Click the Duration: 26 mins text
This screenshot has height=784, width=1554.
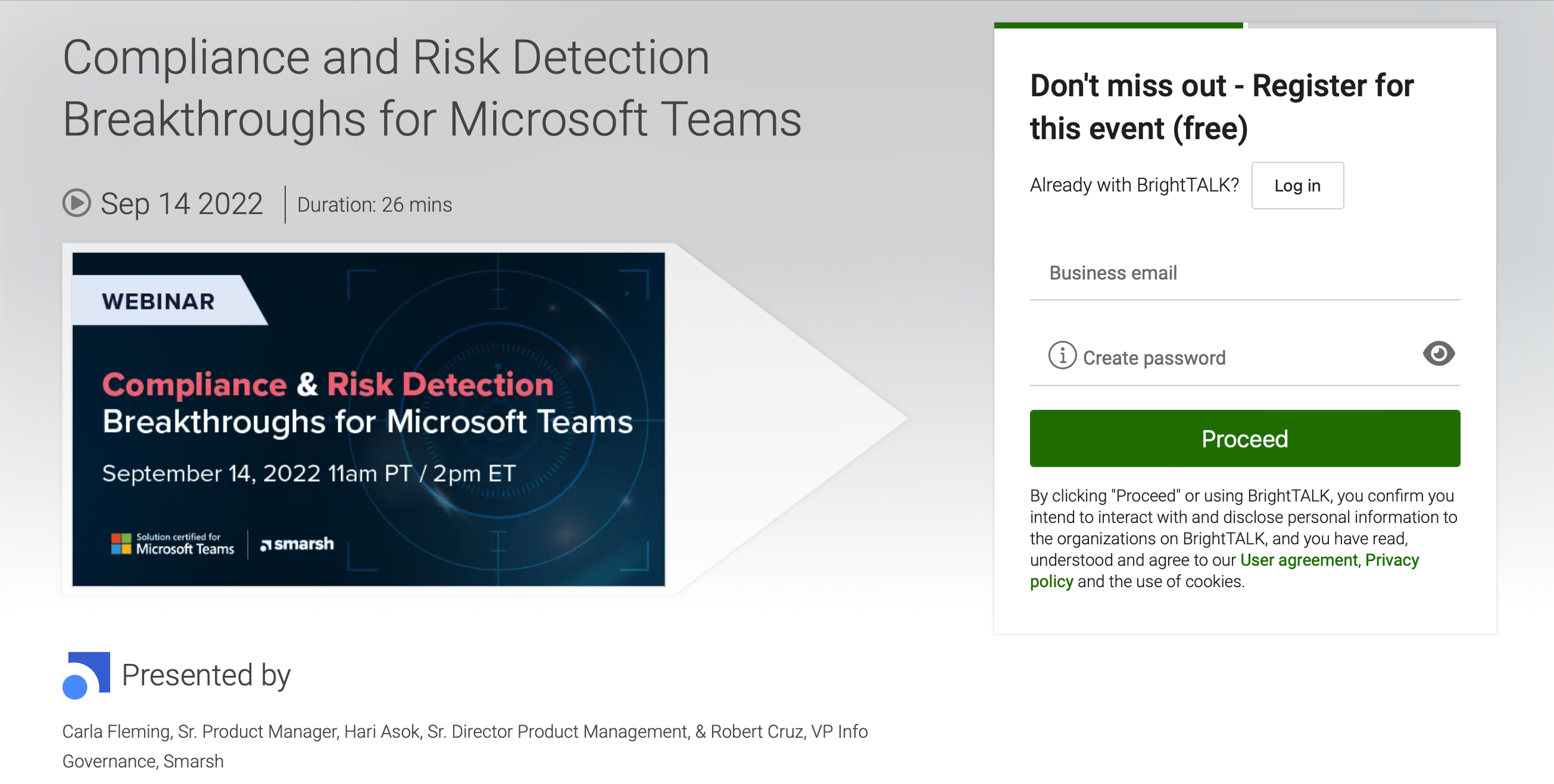(x=374, y=205)
